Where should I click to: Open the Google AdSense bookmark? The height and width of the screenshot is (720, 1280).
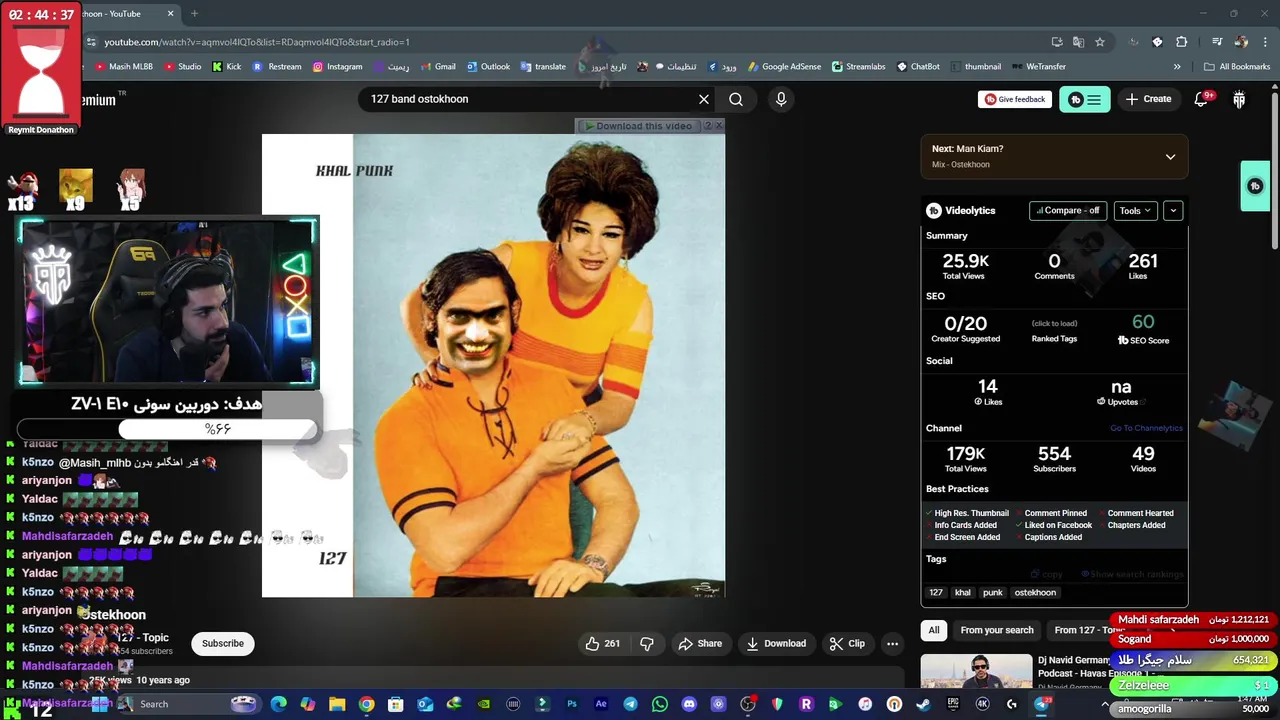(783, 67)
